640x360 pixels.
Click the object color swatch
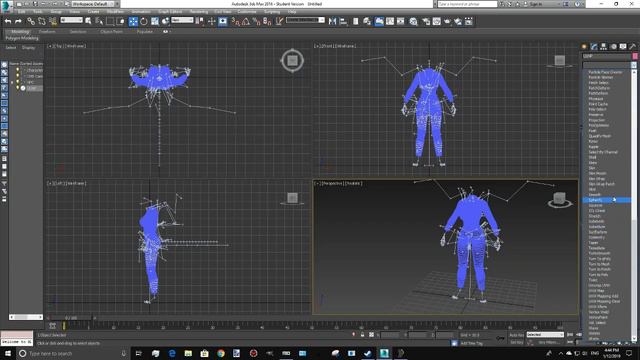(635, 56)
